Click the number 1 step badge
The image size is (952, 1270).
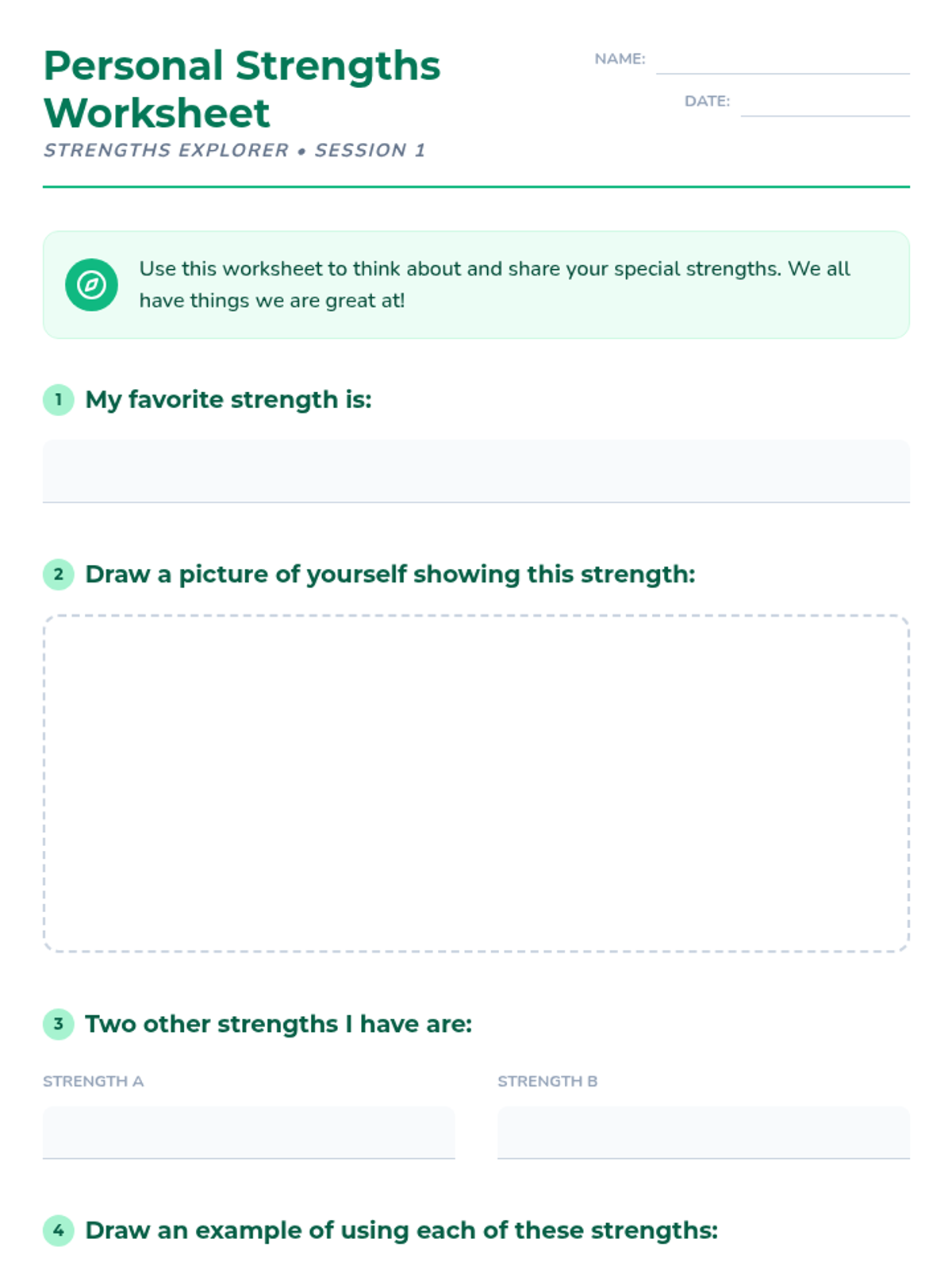58,400
